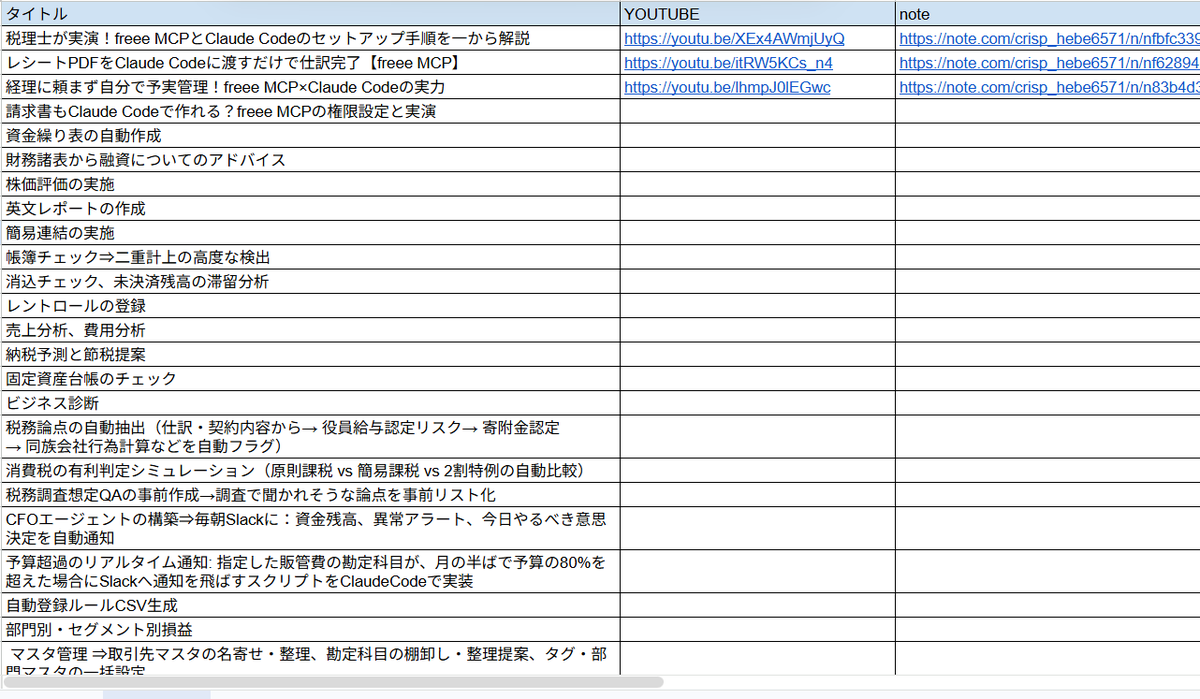Image resolution: width=1200 pixels, height=699 pixels.
Task: Select the タイトル header cell
Action: coord(310,13)
